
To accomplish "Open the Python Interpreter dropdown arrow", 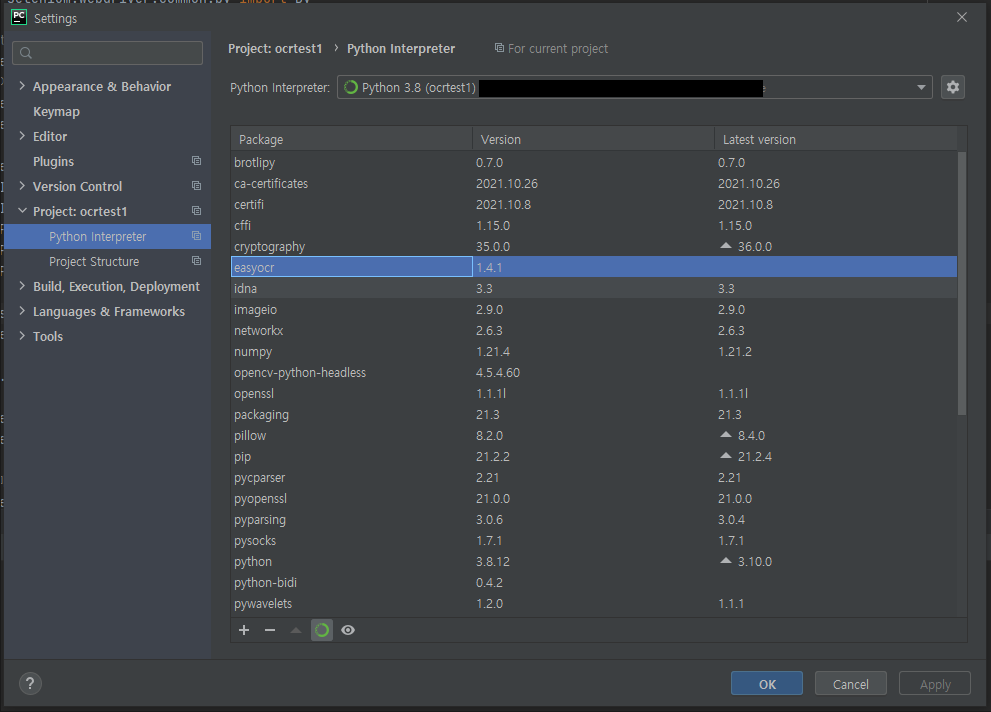I will coord(921,87).
